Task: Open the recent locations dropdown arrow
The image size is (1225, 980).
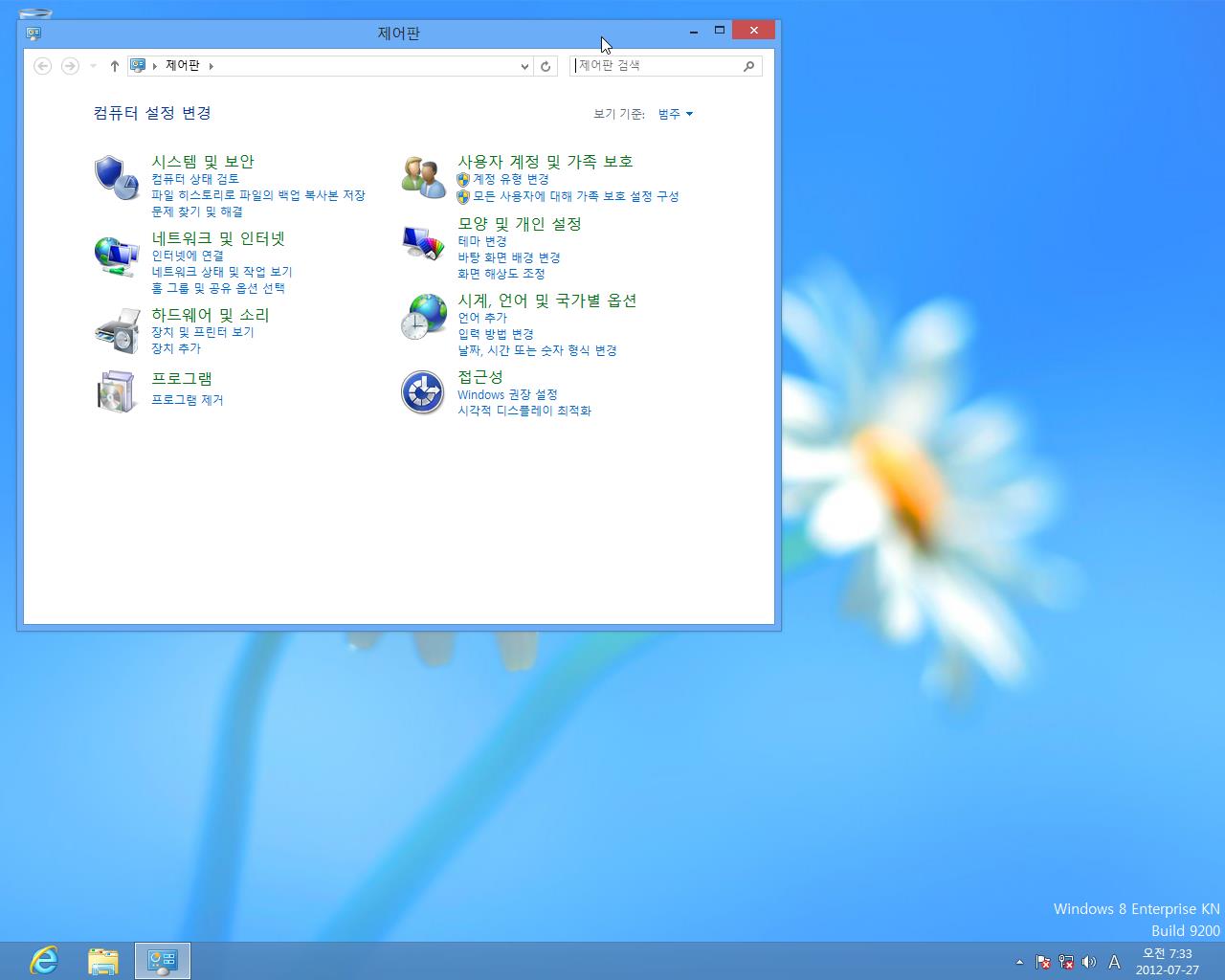Action: [x=93, y=66]
